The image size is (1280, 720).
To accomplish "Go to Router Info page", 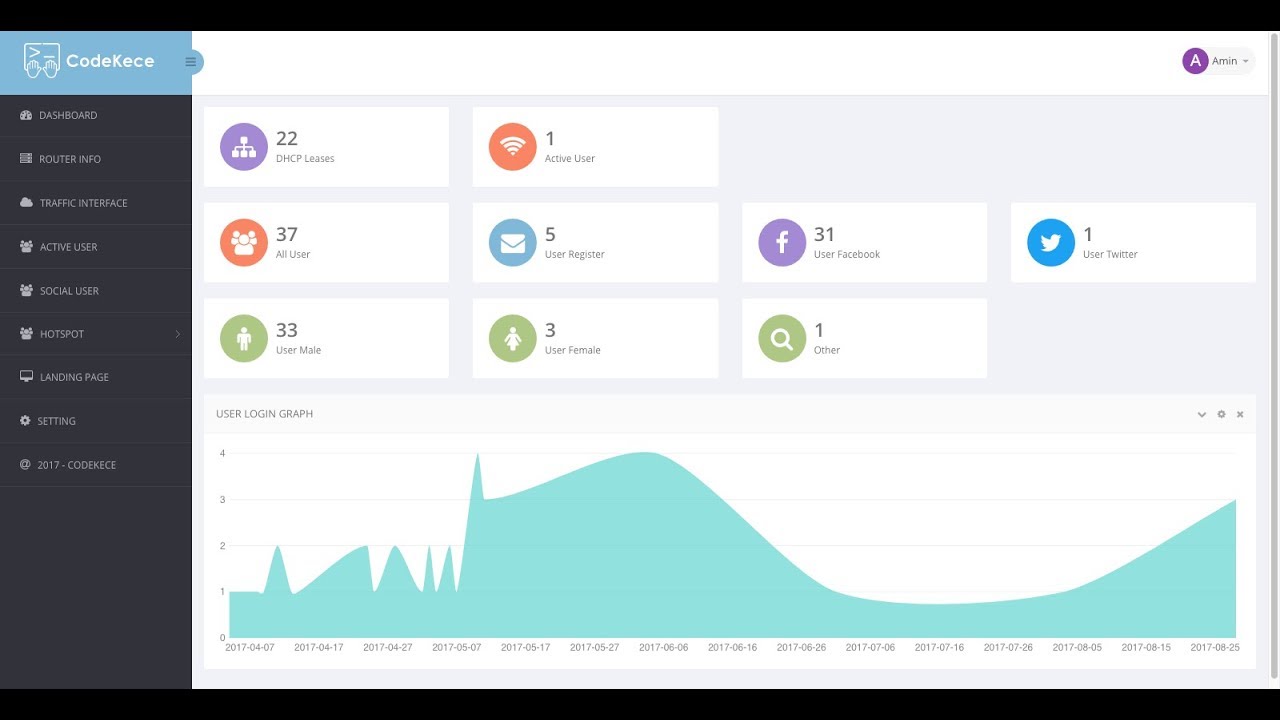I will 95,159.
